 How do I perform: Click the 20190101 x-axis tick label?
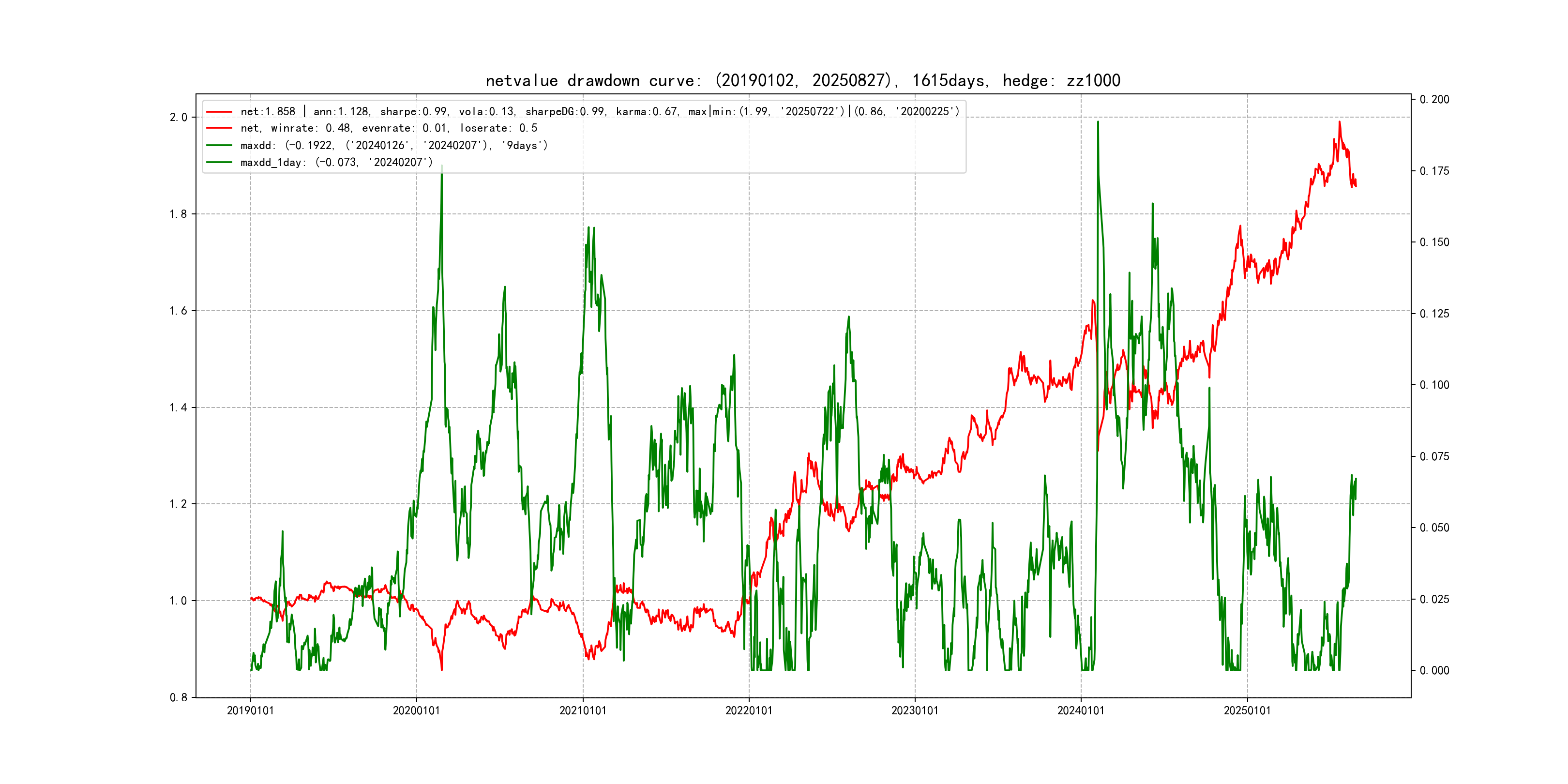(250, 711)
